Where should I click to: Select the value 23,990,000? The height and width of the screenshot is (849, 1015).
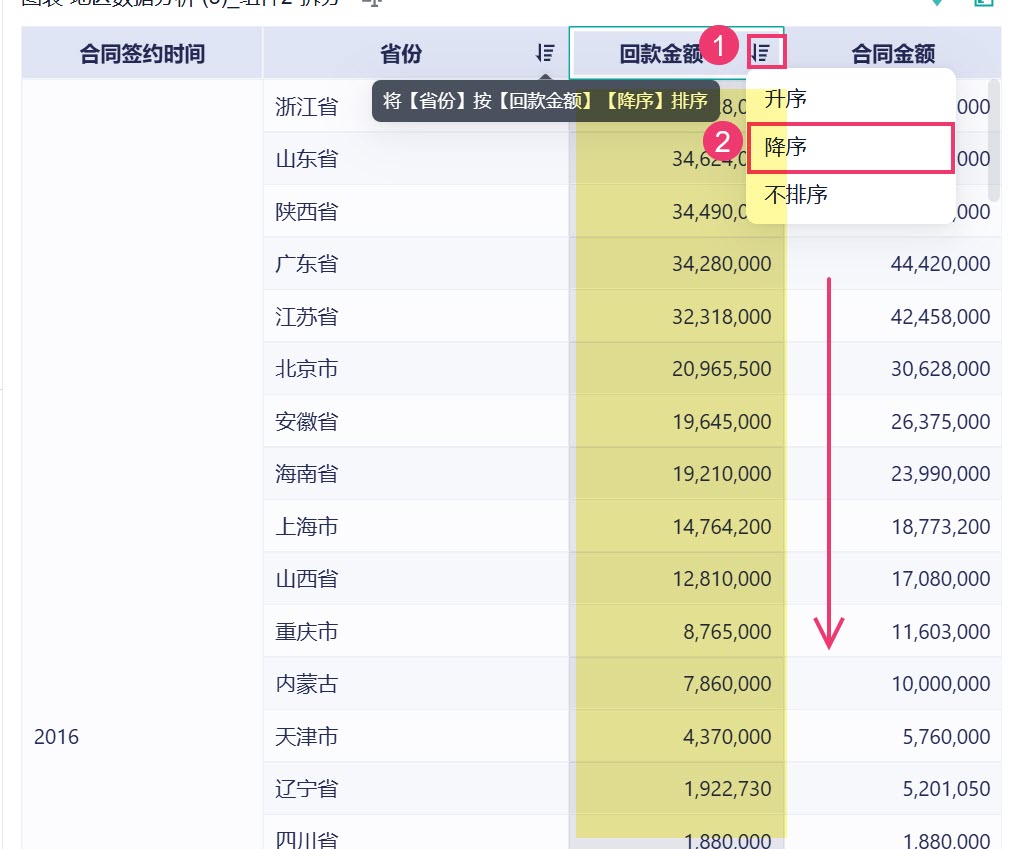coord(940,474)
